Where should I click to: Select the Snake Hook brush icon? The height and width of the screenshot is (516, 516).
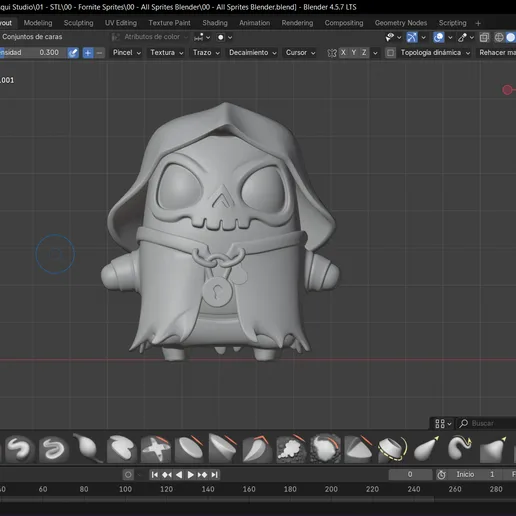[460, 448]
